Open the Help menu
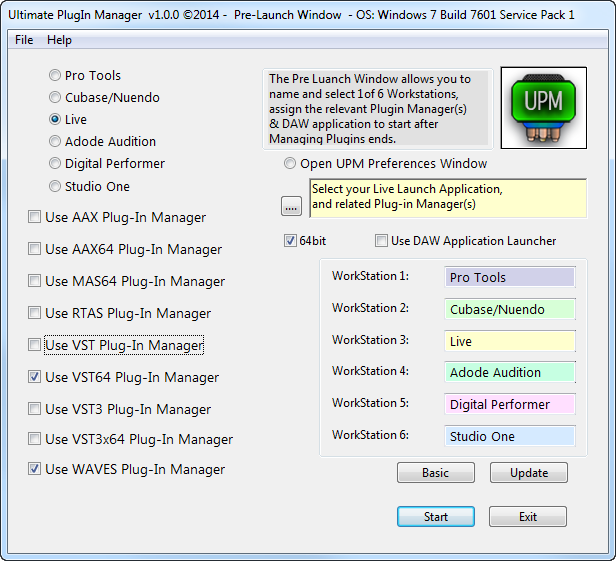This screenshot has width=616, height=561. click(x=59, y=40)
